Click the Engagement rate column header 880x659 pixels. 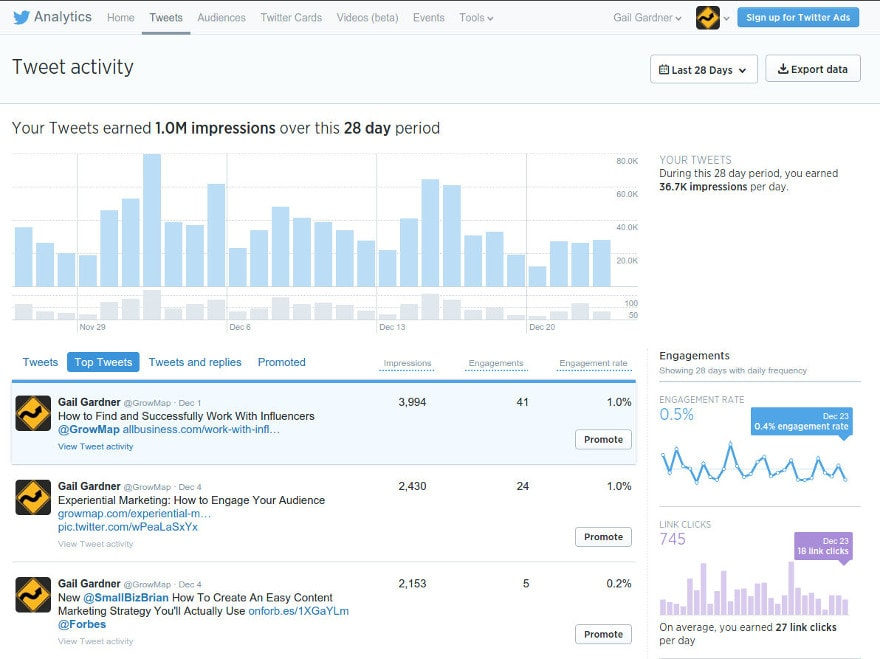pyautogui.click(x=593, y=363)
